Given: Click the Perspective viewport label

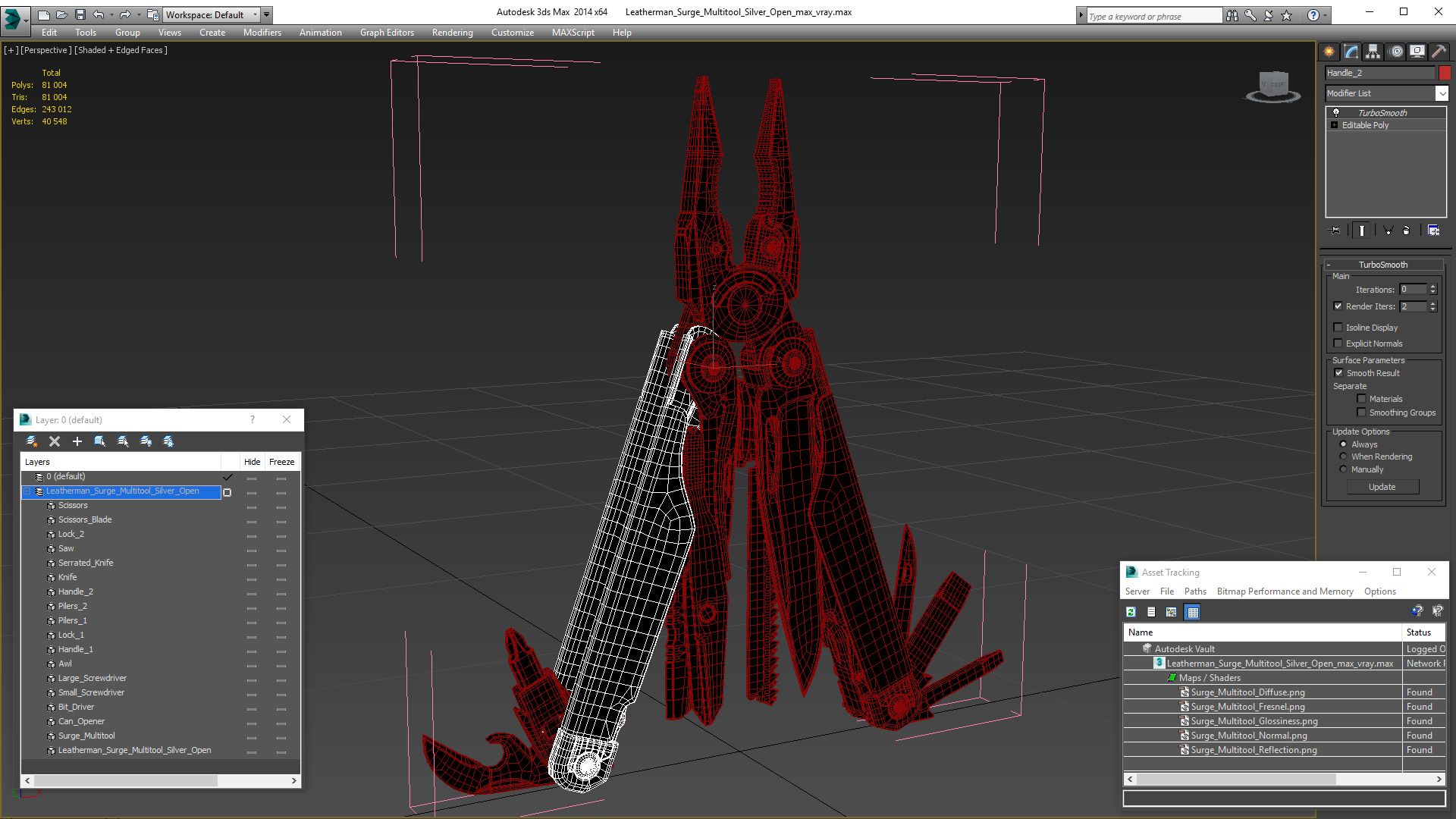Looking at the screenshot, I should 46,50.
